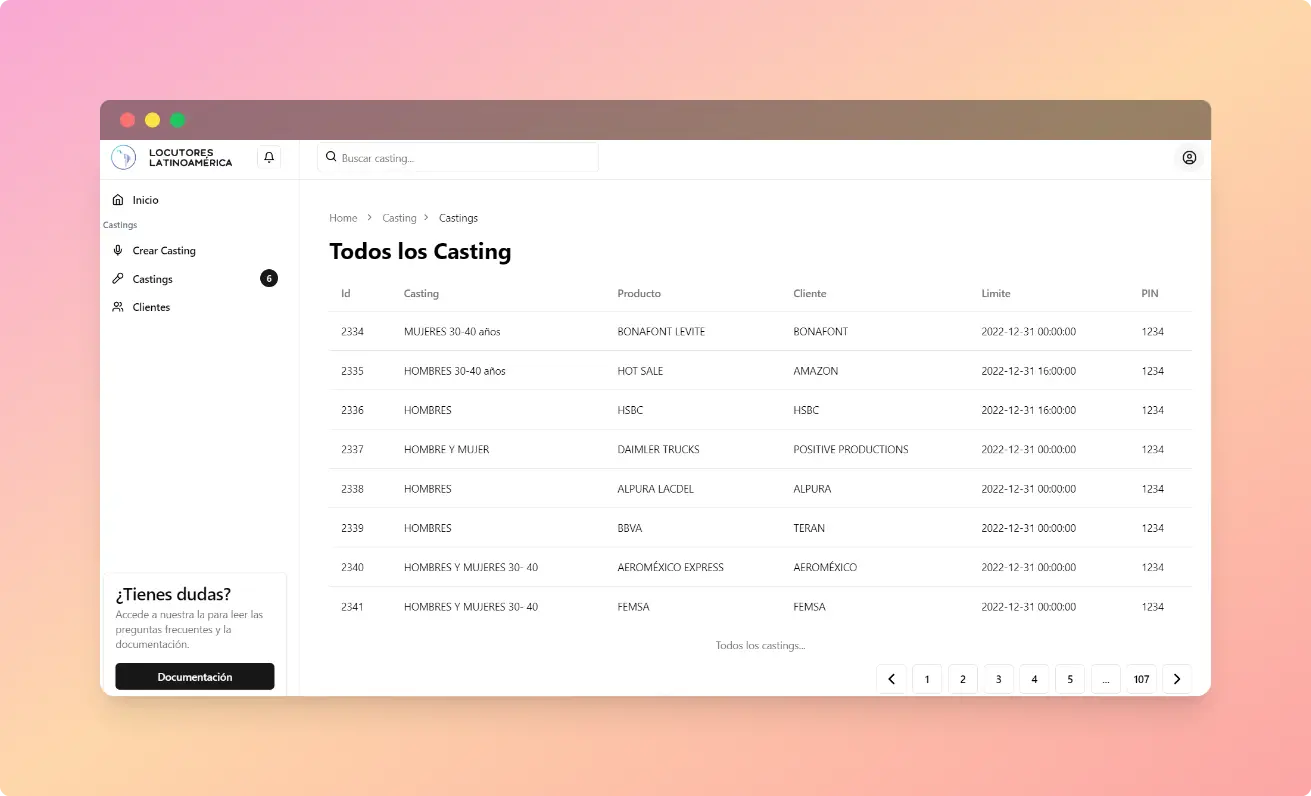Click the Castings badge showing 6
The width and height of the screenshot is (1311, 796).
(268, 279)
